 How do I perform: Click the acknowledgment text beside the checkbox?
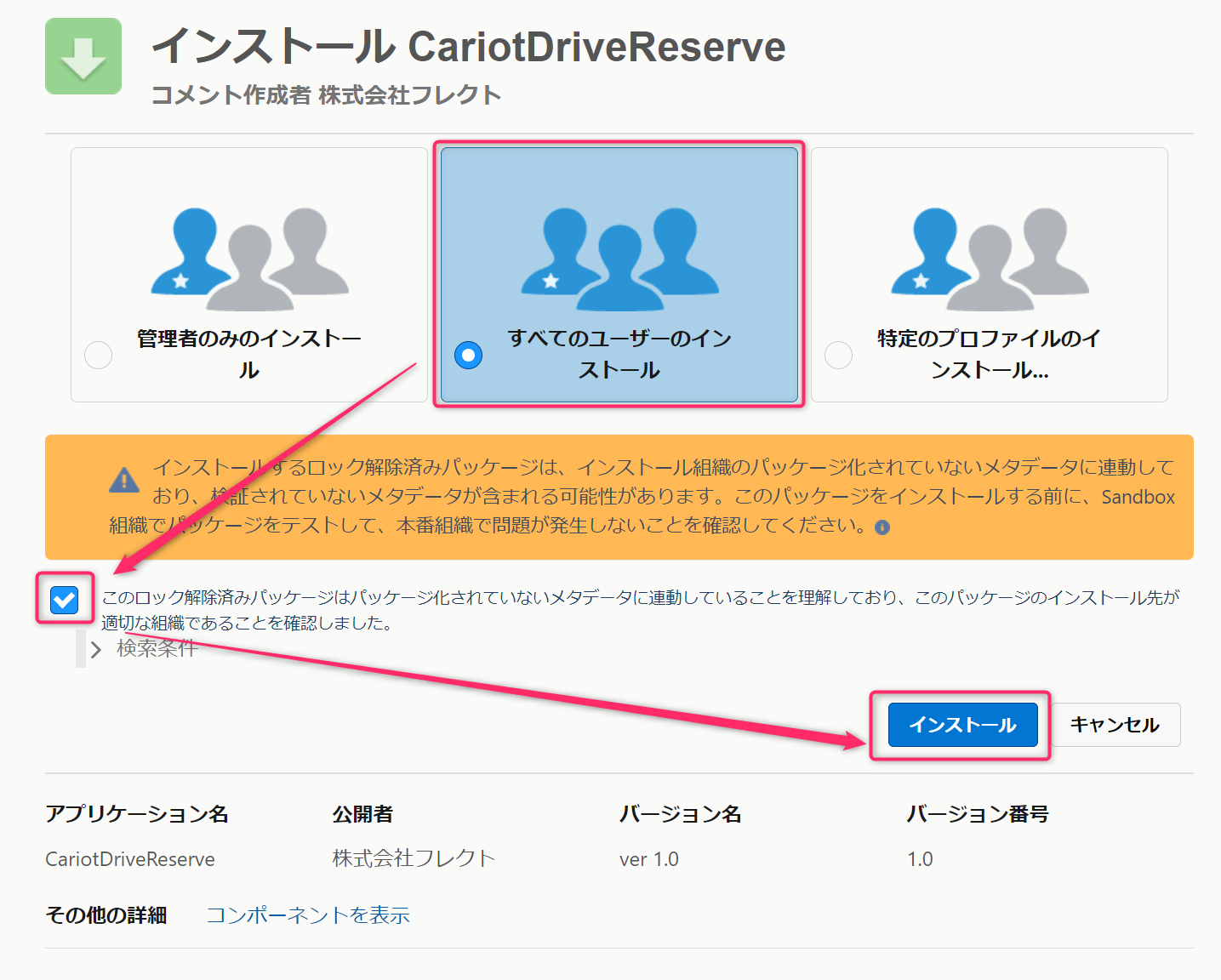[641, 610]
